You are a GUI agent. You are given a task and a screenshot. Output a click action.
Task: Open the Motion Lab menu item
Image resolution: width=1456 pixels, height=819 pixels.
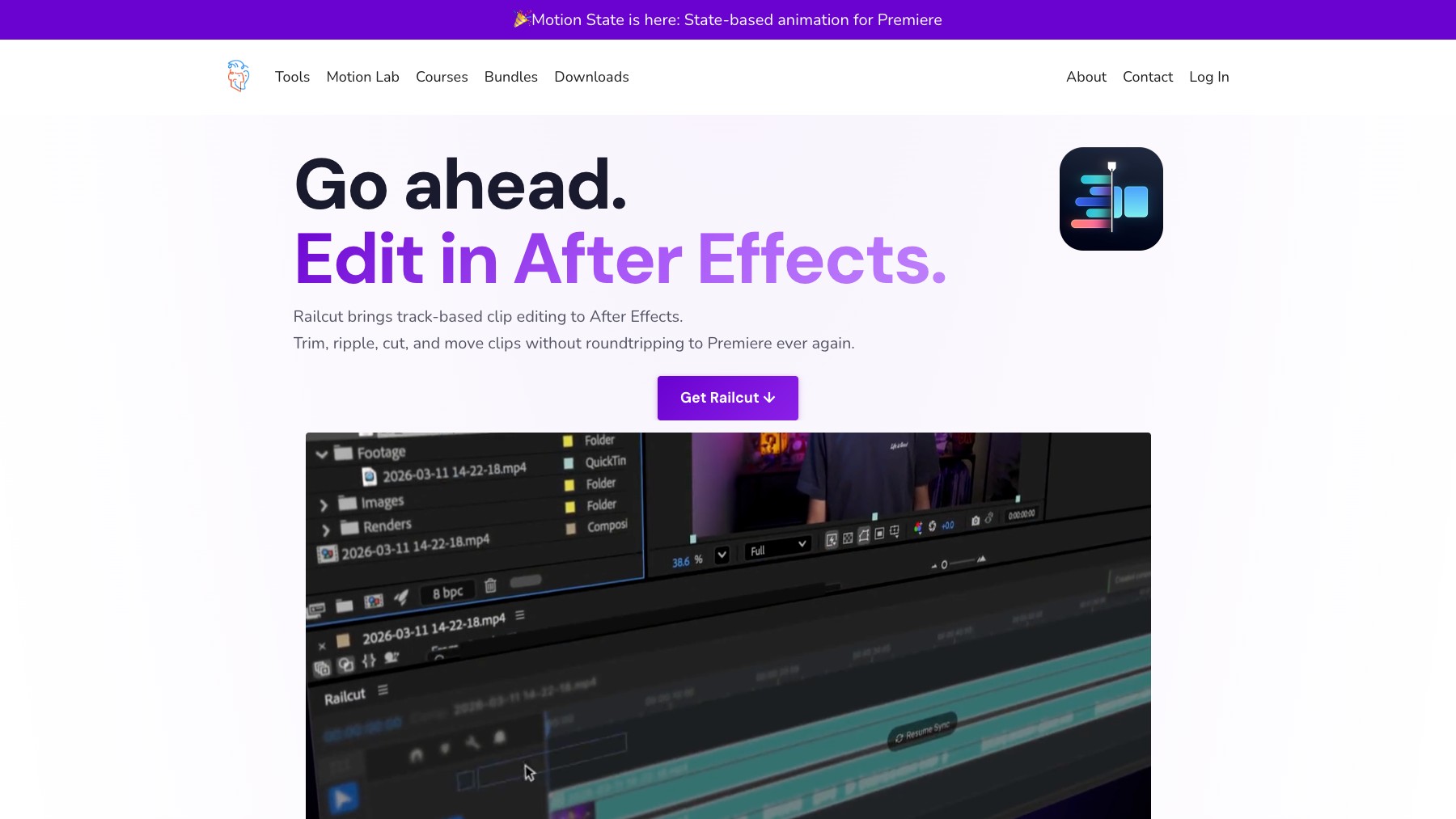pos(362,77)
